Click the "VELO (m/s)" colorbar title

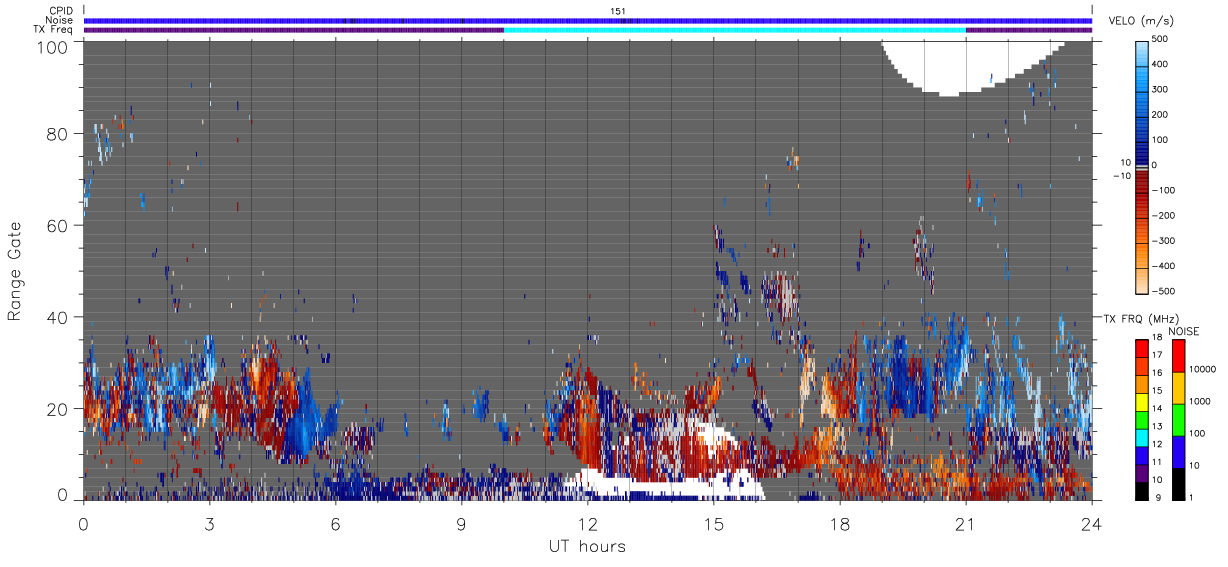[1140, 22]
